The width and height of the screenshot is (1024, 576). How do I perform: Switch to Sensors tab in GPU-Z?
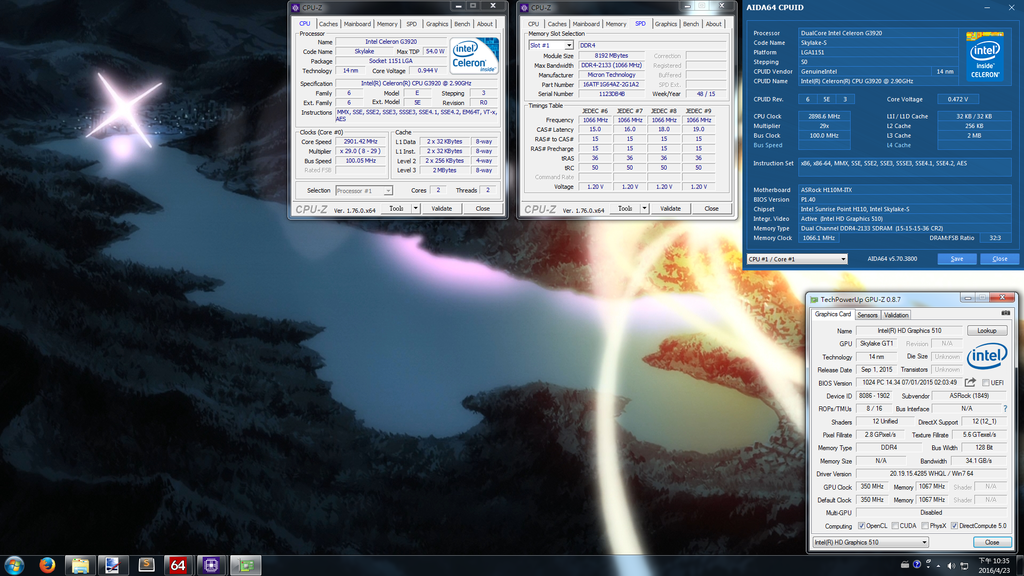click(867, 314)
